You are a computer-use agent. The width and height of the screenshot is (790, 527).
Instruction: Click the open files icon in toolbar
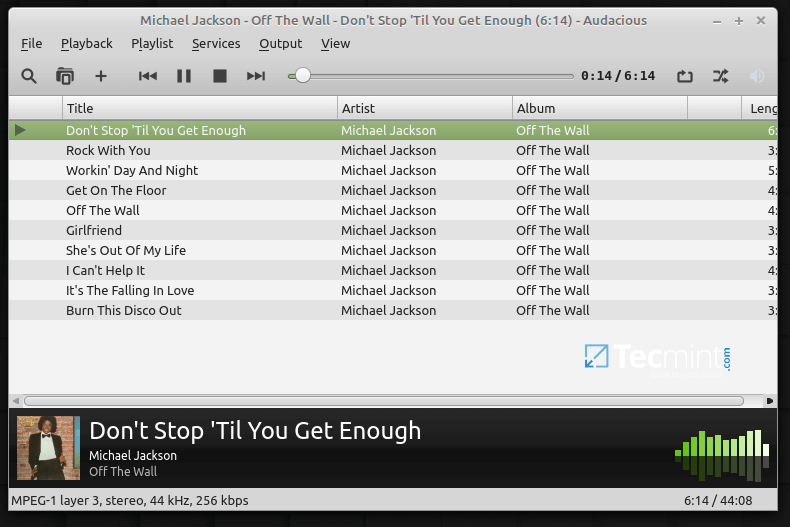[65, 76]
